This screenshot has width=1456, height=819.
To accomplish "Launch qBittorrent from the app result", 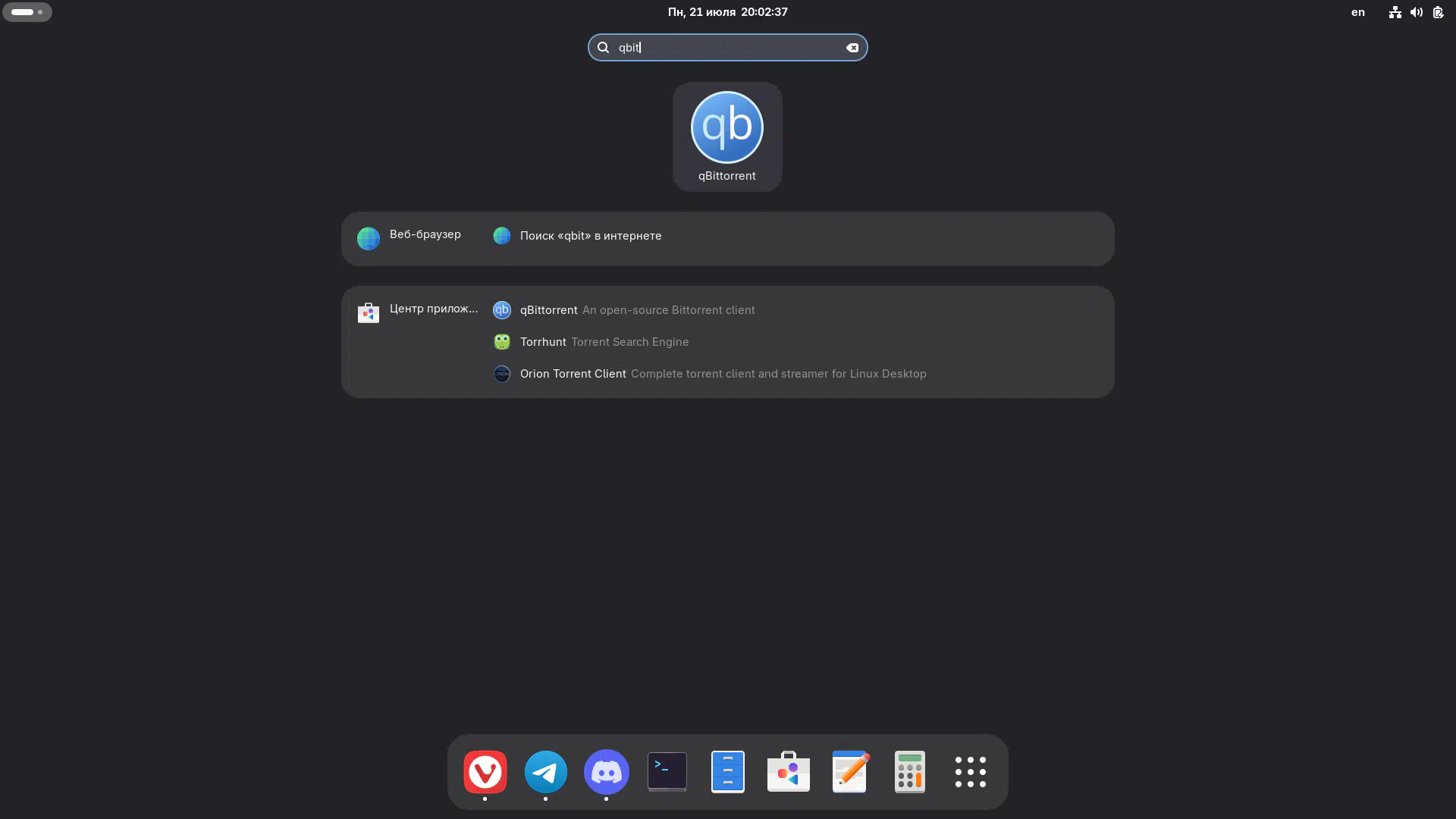I will [x=727, y=136].
